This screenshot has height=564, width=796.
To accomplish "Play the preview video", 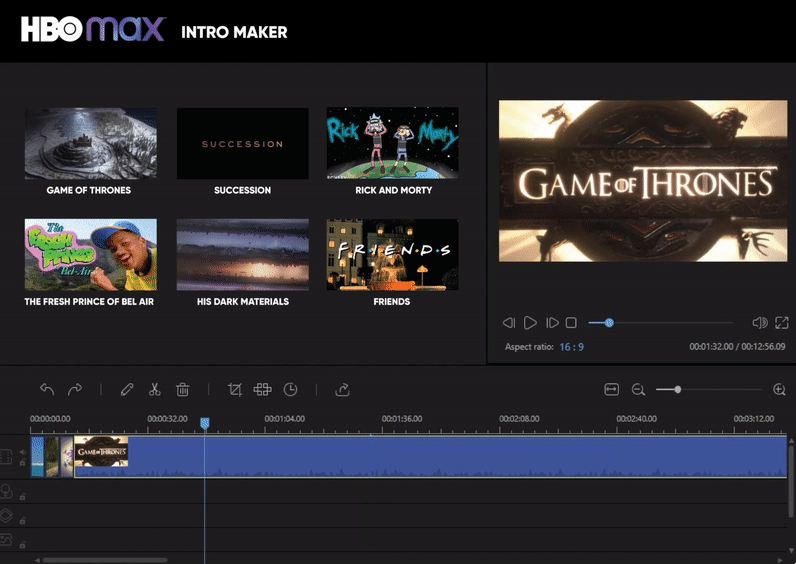I will [x=530, y=322].
